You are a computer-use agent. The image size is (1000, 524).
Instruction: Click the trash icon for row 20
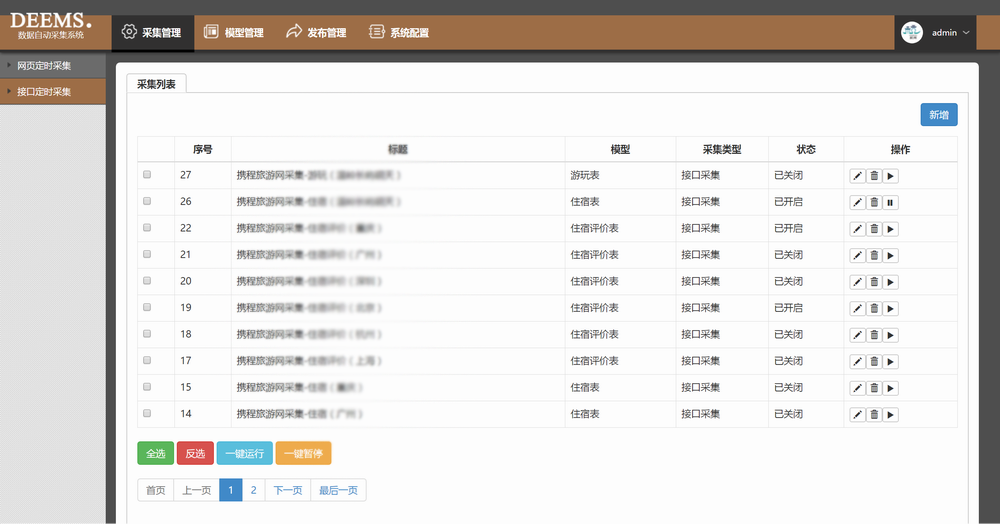[874, 282]
